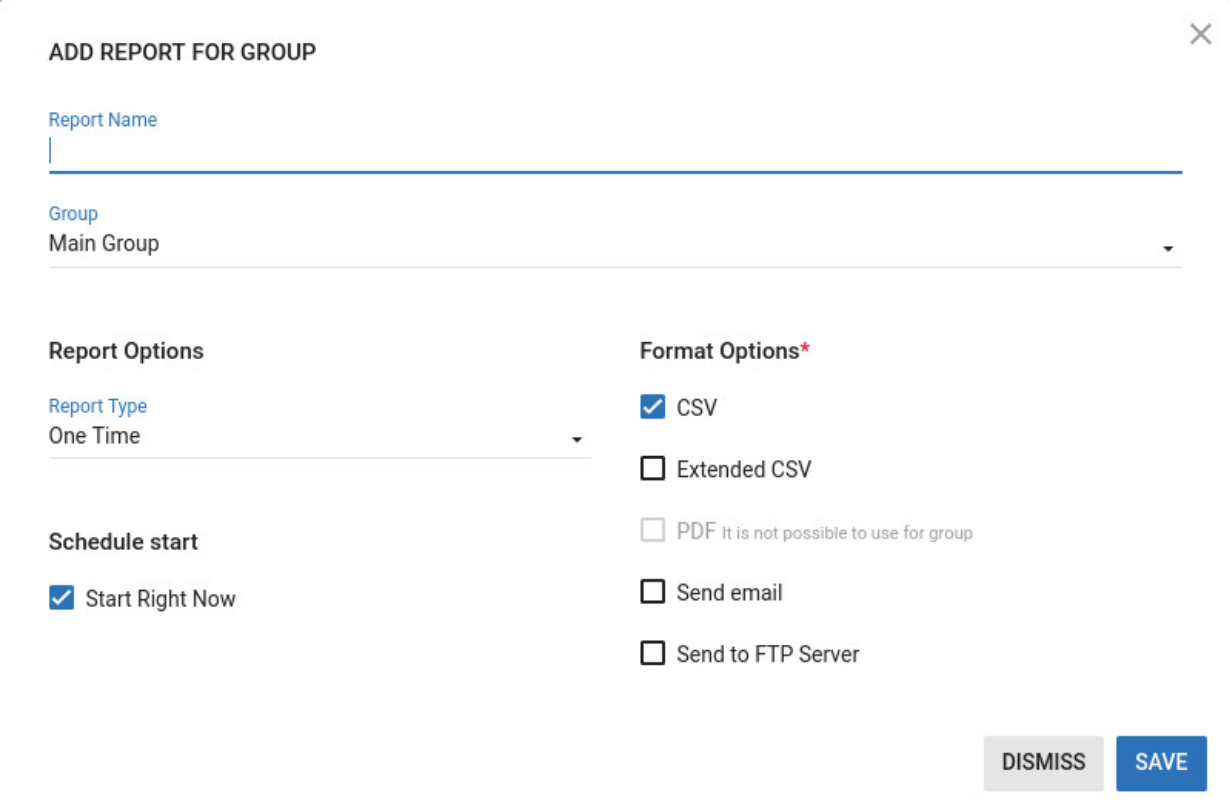Enable Send to FTP Server
Viewport: 1230px width, 812px height.
click(x=652, y=653)
